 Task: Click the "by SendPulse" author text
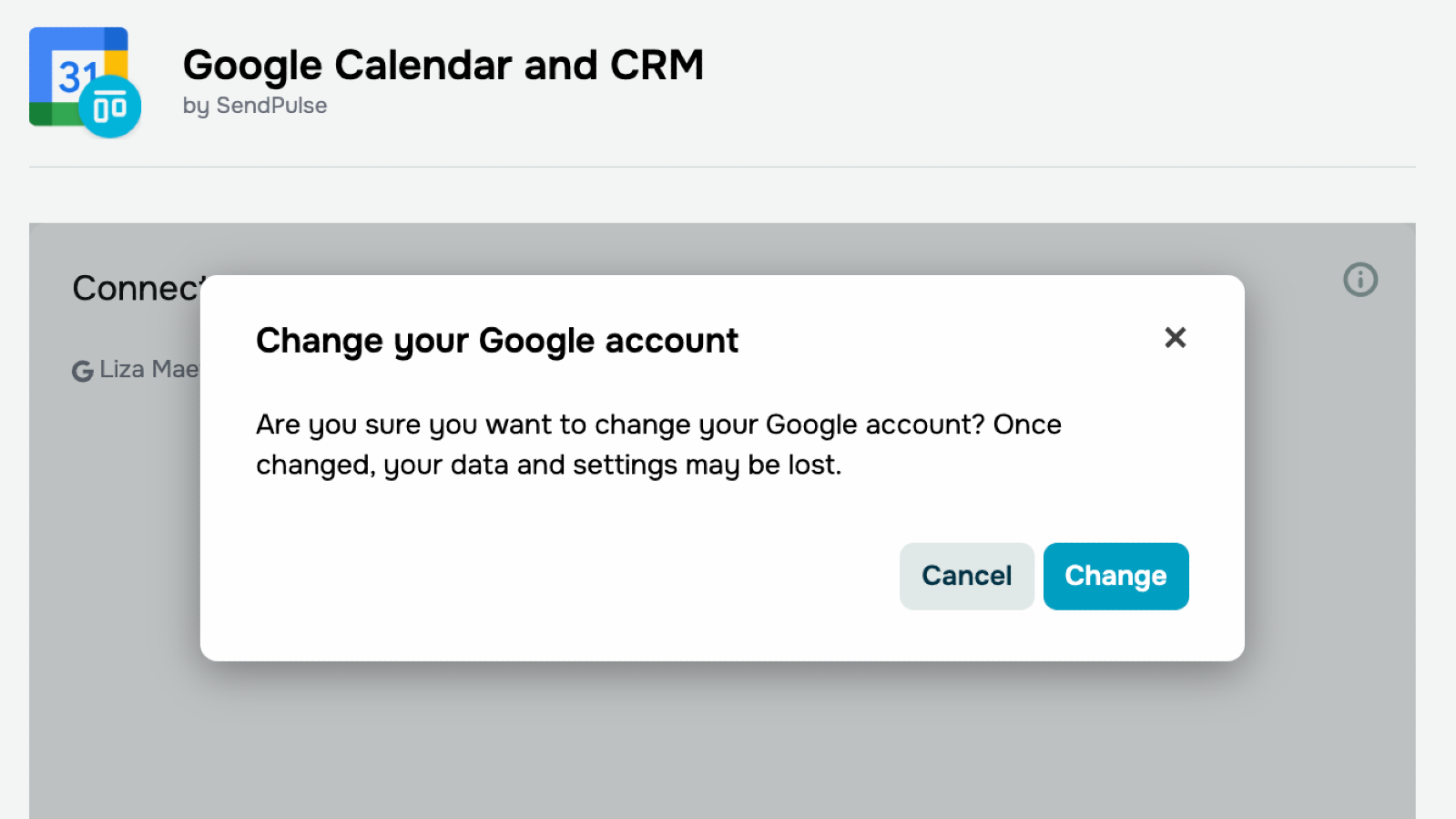pyautogui.click(x=255, y=106)
